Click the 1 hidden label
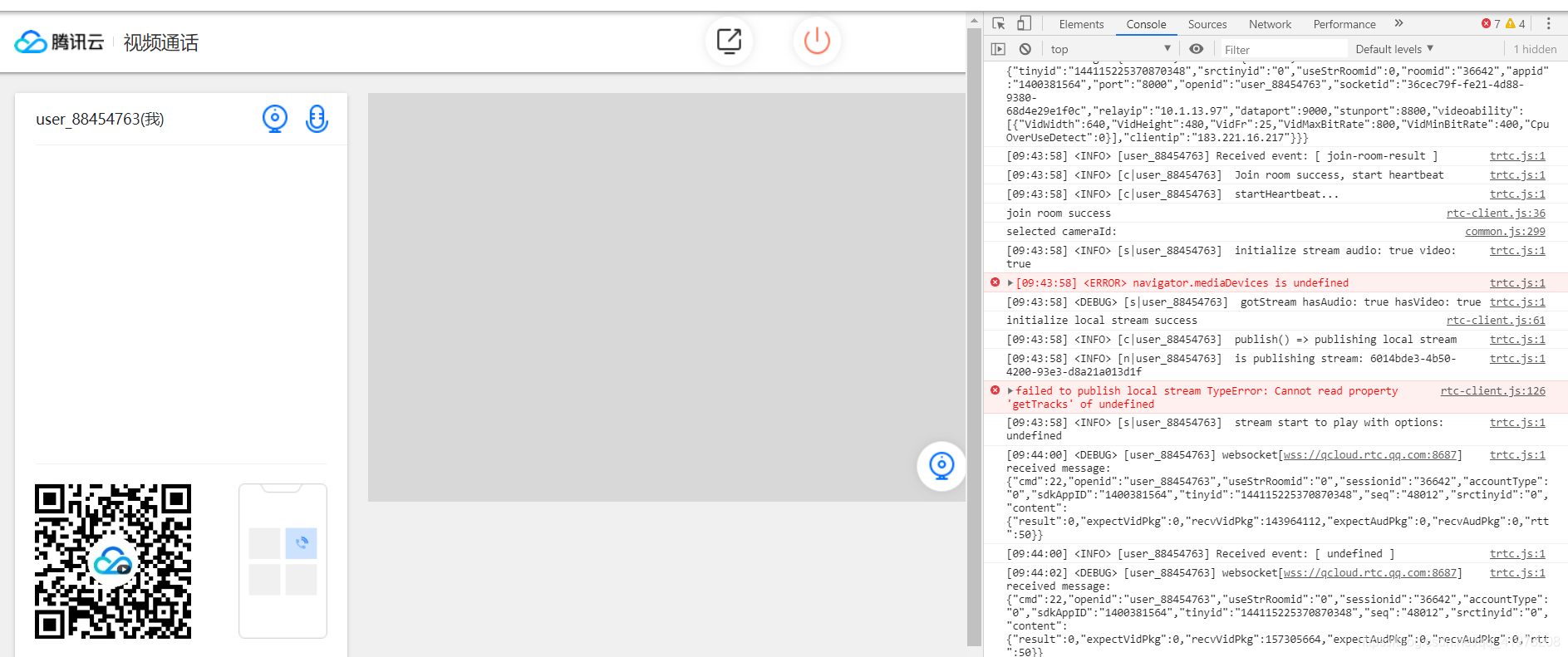Screen dimensions: 1568x657 [1535, 50]
